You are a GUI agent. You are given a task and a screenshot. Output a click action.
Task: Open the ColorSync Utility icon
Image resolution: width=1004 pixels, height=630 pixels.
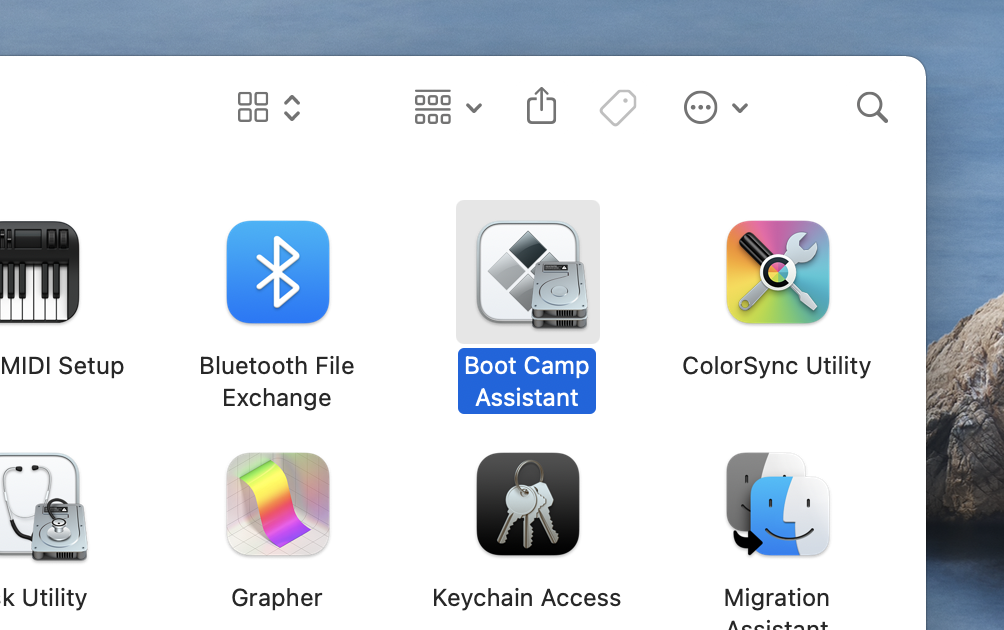777,272
